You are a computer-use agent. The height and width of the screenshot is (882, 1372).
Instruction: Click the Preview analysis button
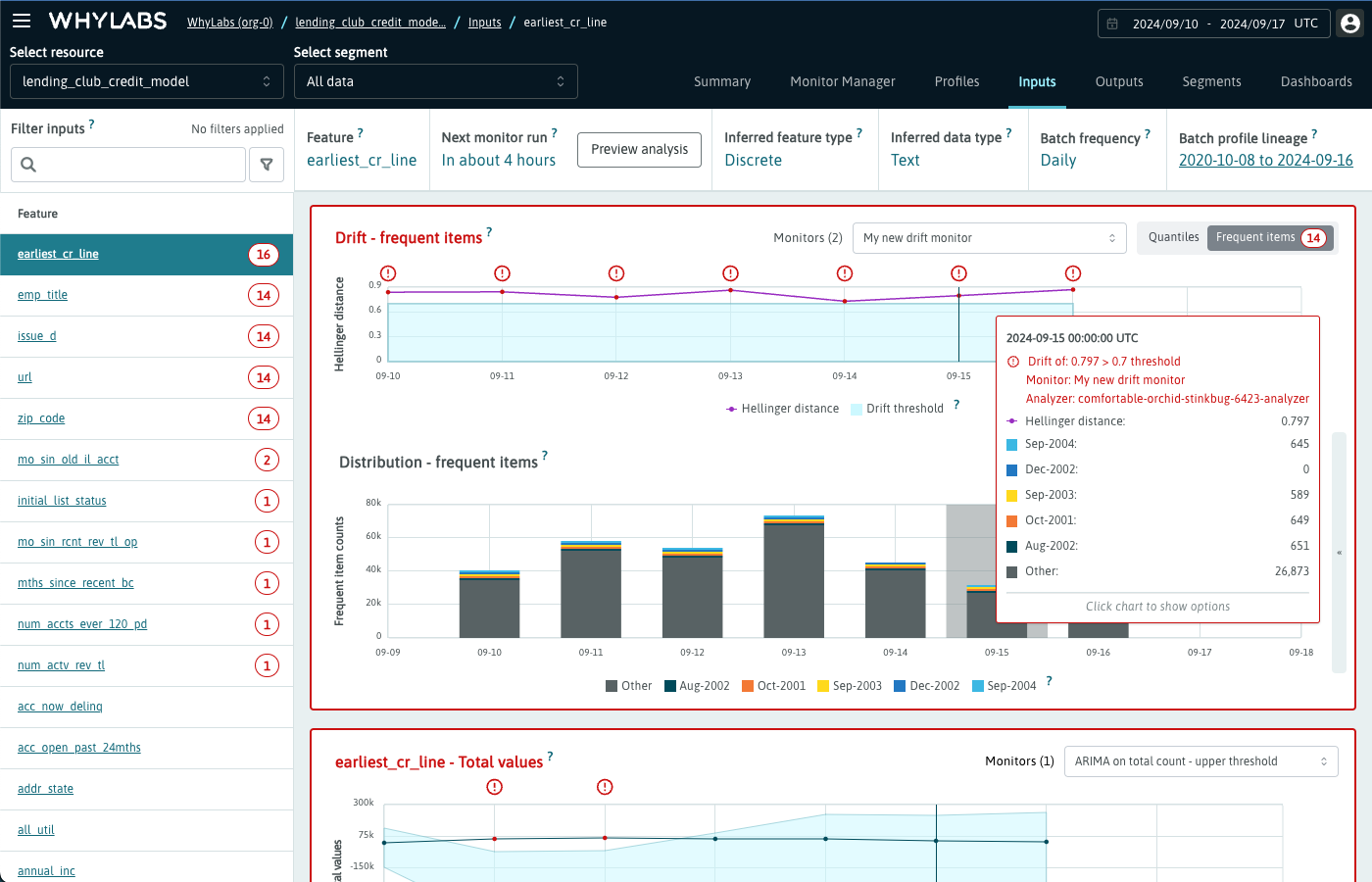point(639,149)
